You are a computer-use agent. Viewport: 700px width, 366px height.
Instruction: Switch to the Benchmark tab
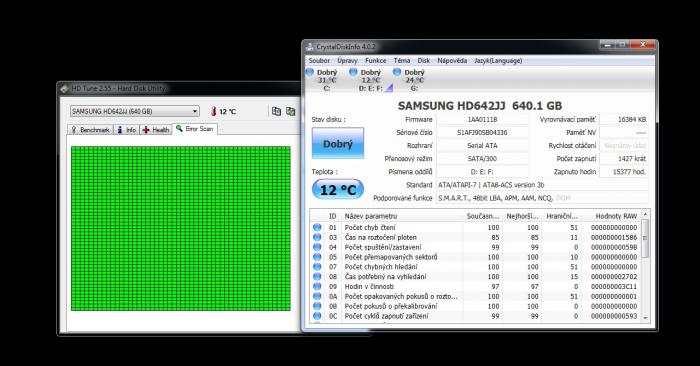[90, 129]
